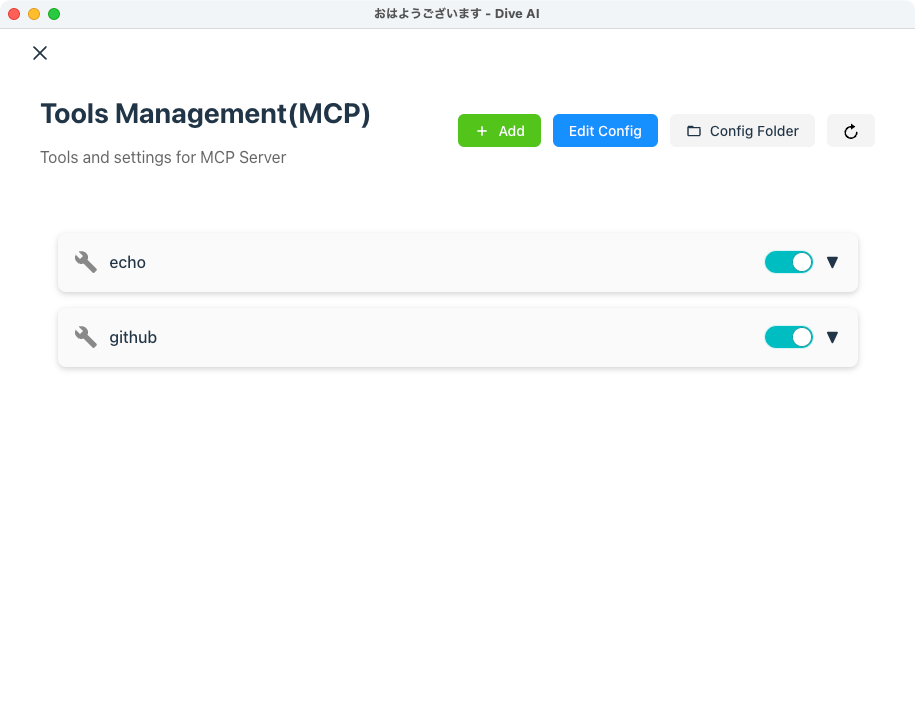Viewport: 915px width, 727px height.
Task: Disable the echo tool toggle
Action: point(788,262)
